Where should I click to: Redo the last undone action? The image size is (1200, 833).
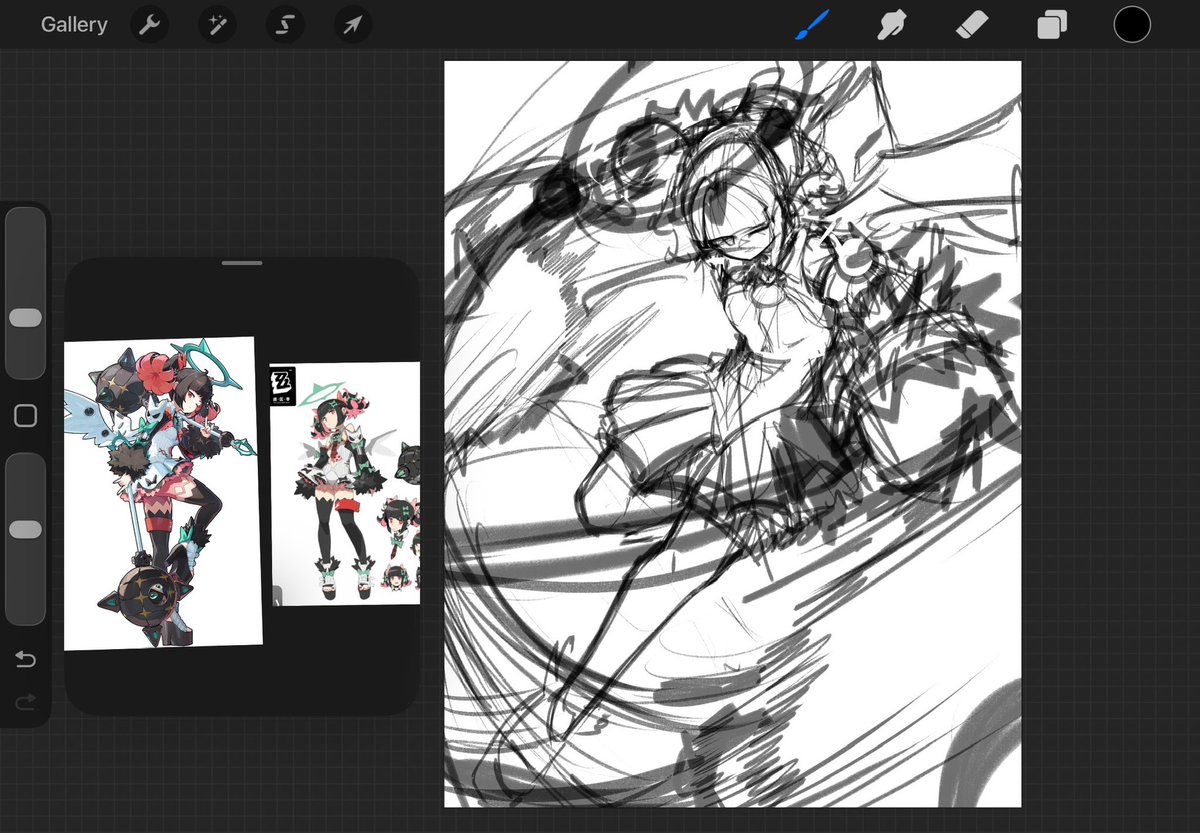pyautogui.click(x=25, y=703)
